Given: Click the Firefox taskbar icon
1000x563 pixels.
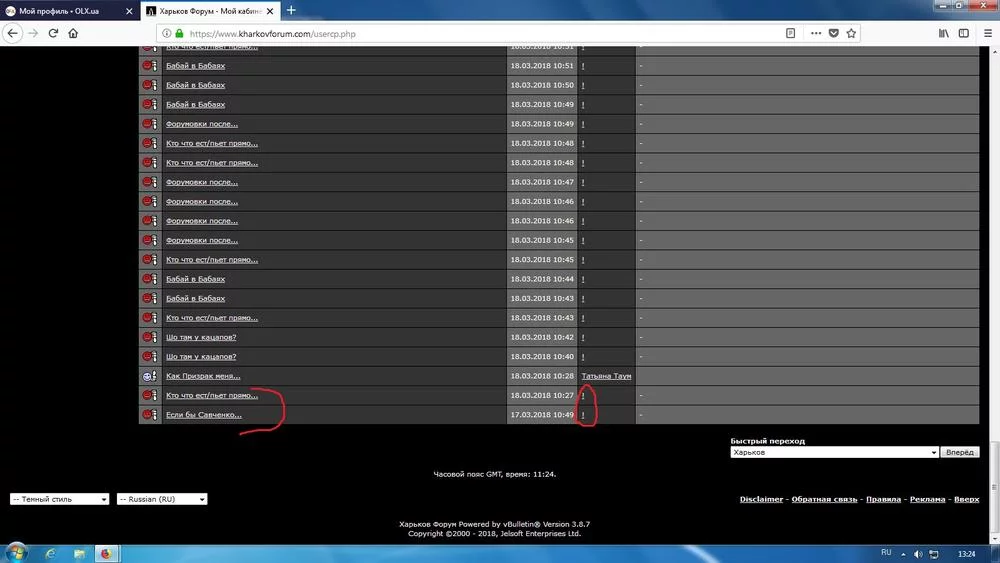Looking at the screenshot, I should click(107, 554).
